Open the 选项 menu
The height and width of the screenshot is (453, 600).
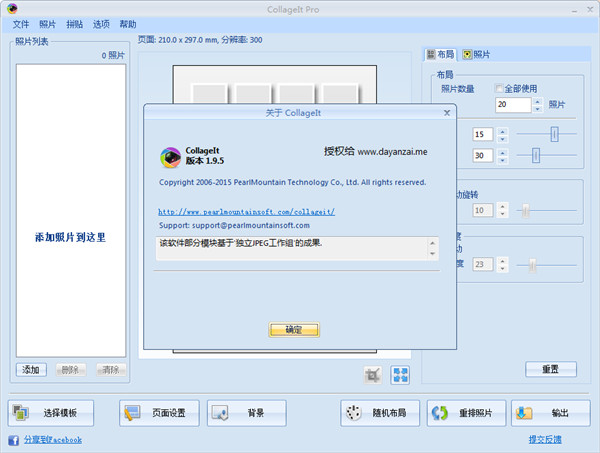tap(101, 24)
